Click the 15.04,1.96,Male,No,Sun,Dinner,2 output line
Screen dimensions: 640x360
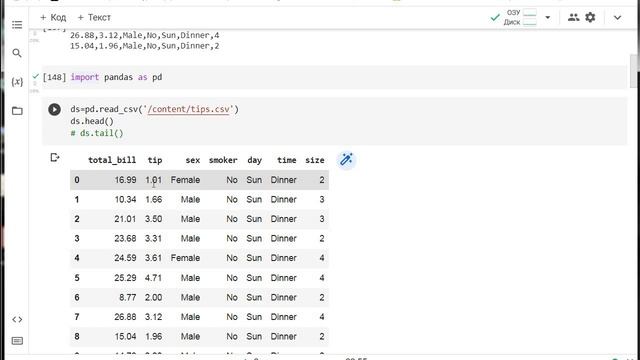(144, 46)
